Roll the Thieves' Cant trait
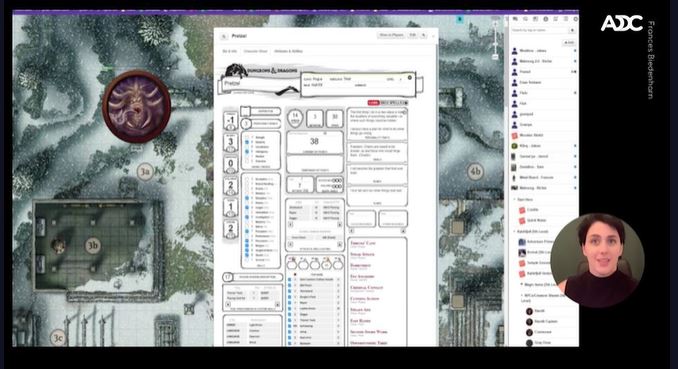The image size is (678, 369). point(363,244)
